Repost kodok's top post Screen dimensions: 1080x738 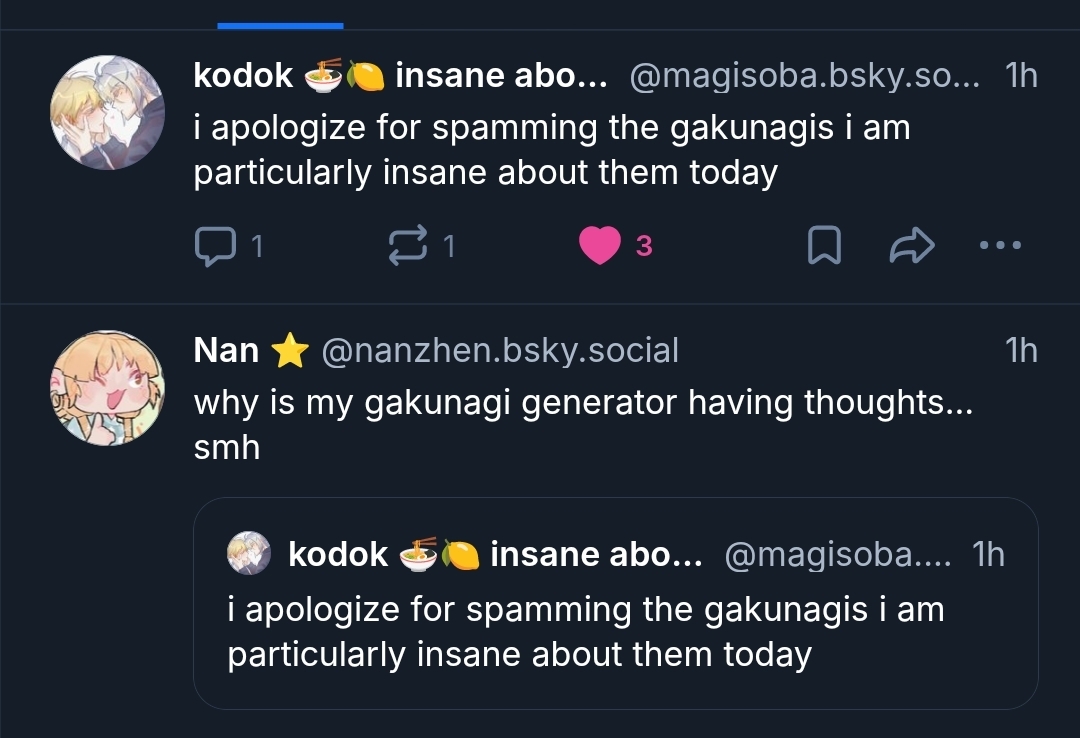click(x=407, y=245)
